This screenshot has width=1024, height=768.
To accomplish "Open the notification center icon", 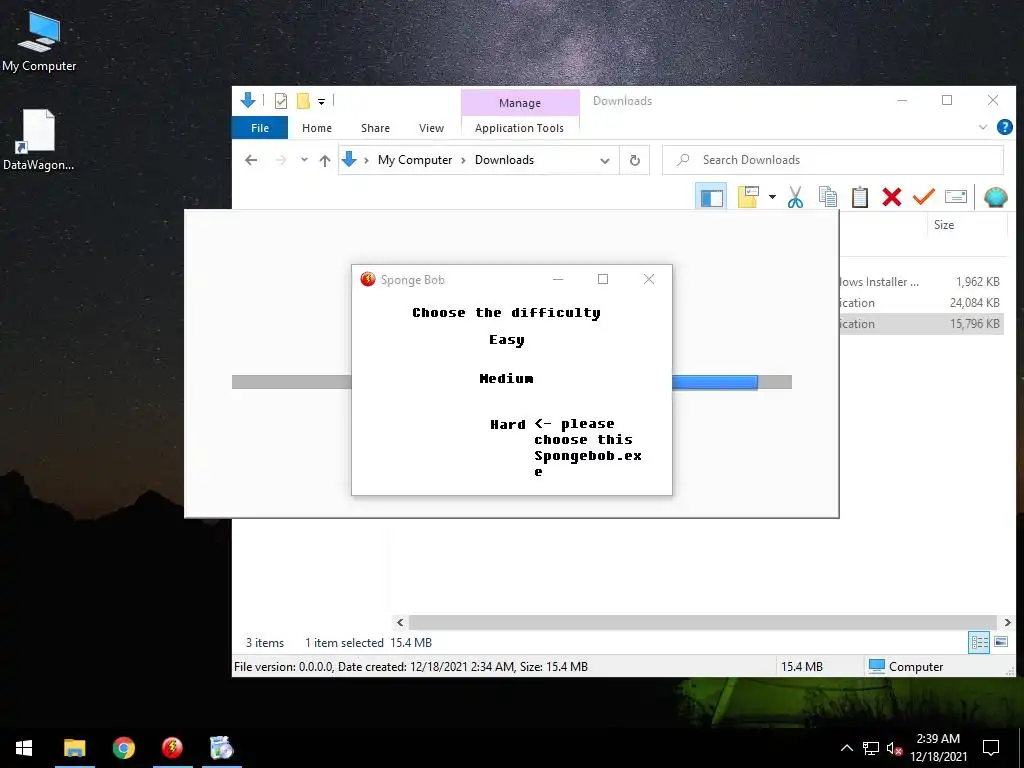I will [x=991, y=748].
